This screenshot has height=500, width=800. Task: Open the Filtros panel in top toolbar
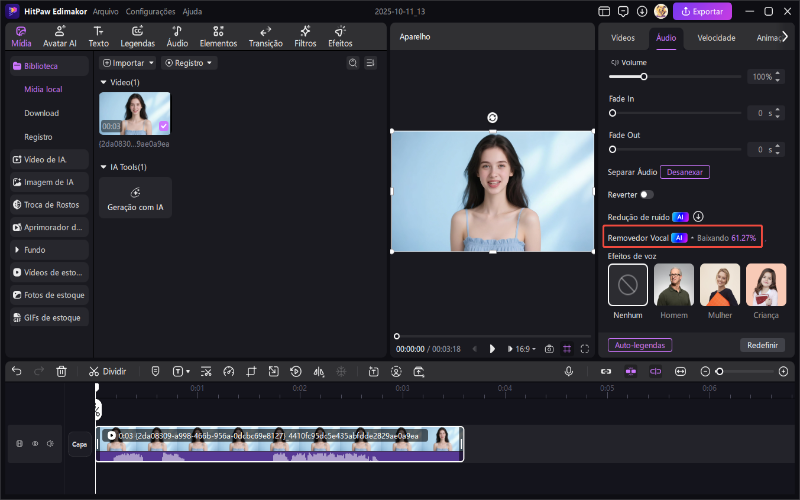tap(305, 37)
